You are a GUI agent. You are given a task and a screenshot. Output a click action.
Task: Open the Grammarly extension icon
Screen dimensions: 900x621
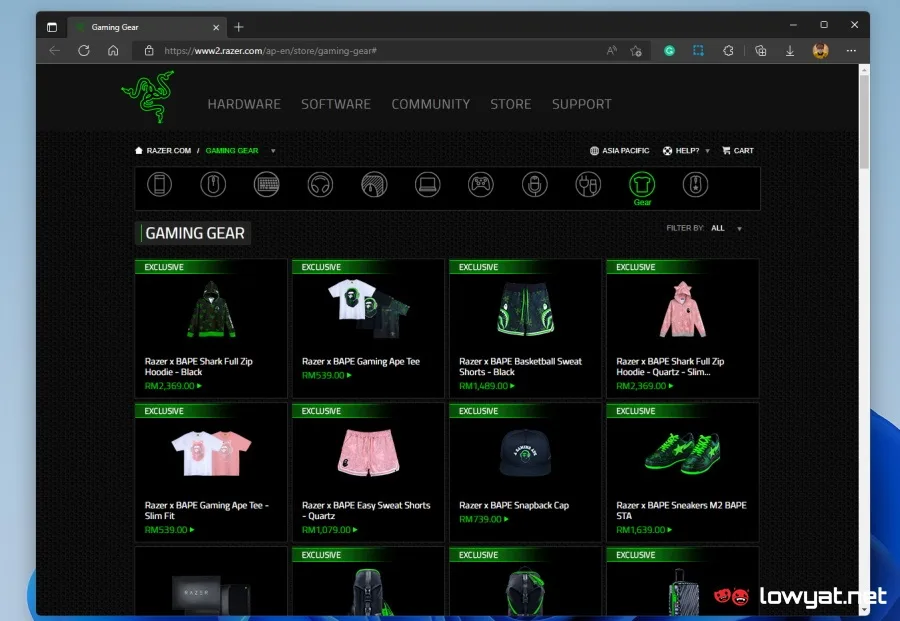(669, 51)
